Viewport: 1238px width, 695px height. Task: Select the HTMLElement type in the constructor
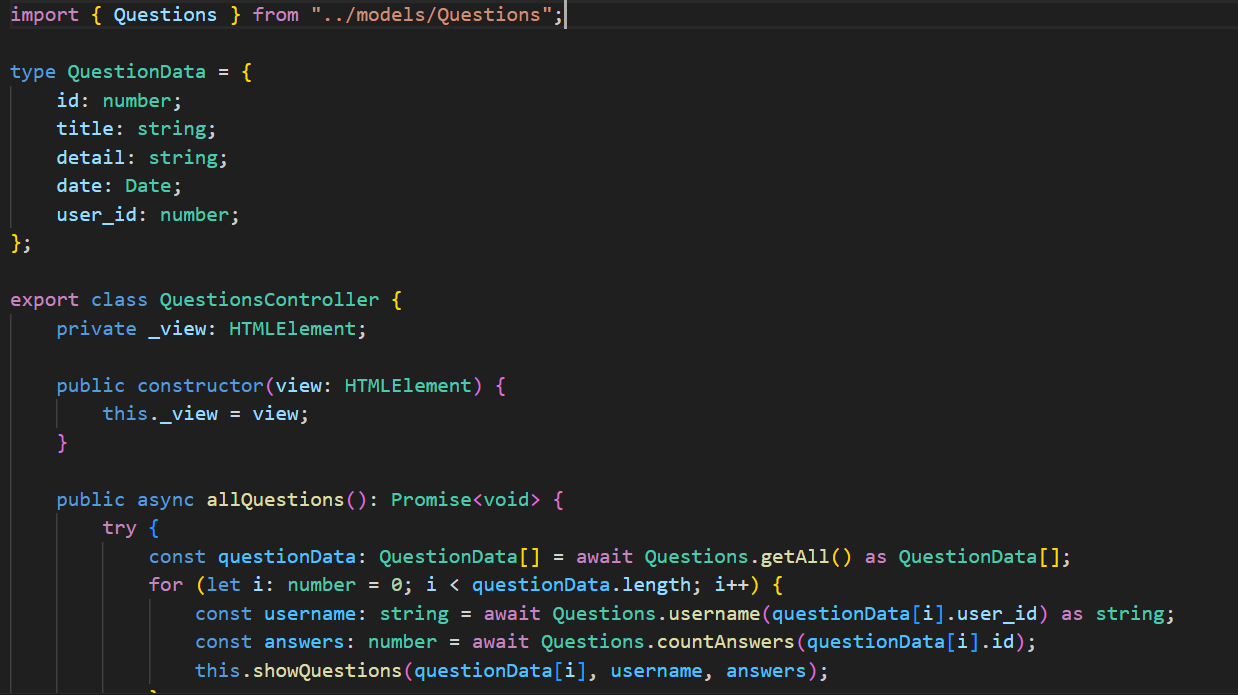(407, 385)
